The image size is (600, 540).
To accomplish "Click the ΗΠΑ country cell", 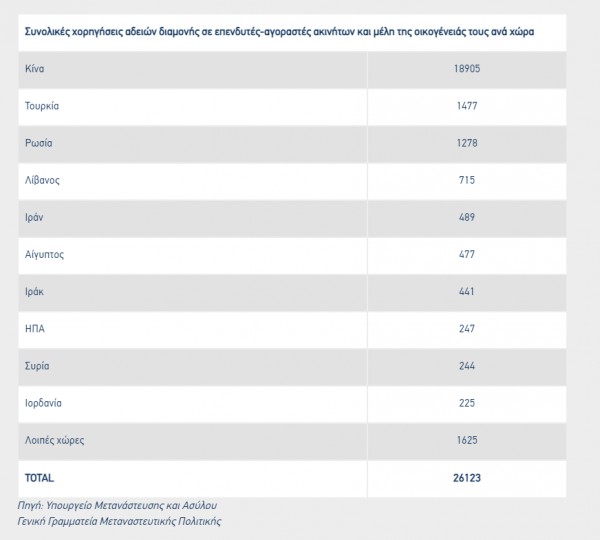I will [36, 328].
